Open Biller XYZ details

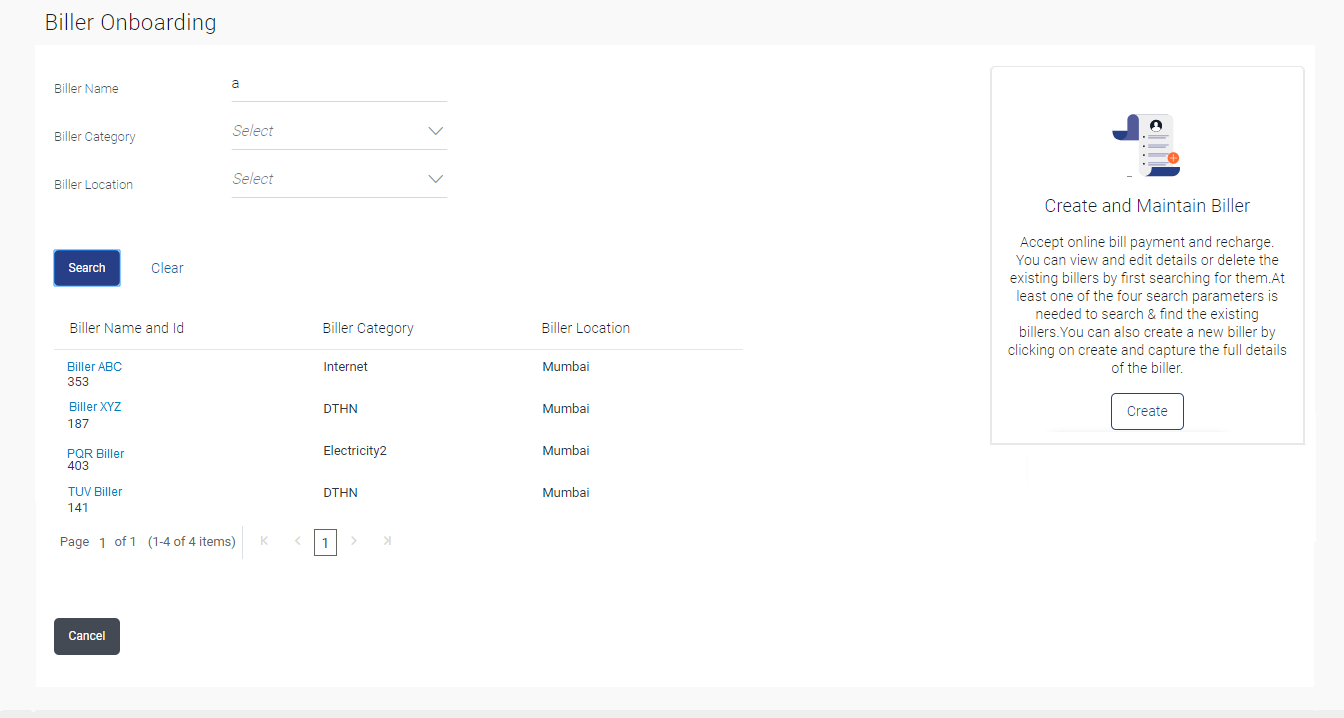point(95,407)
